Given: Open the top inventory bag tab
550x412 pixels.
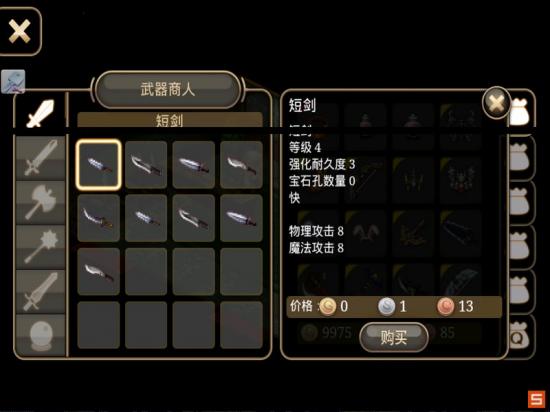Looking at the screenshot, I should click(520, 113).
